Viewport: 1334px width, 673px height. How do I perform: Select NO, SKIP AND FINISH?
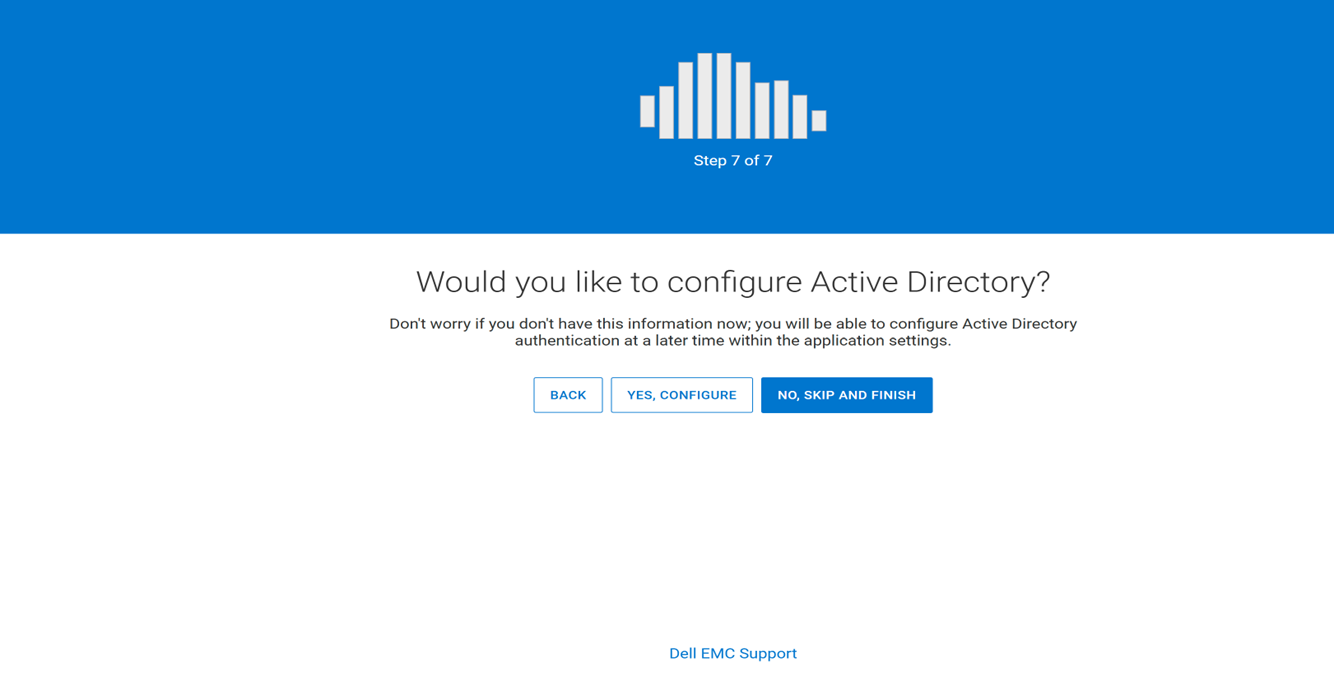tap(847, 395)
